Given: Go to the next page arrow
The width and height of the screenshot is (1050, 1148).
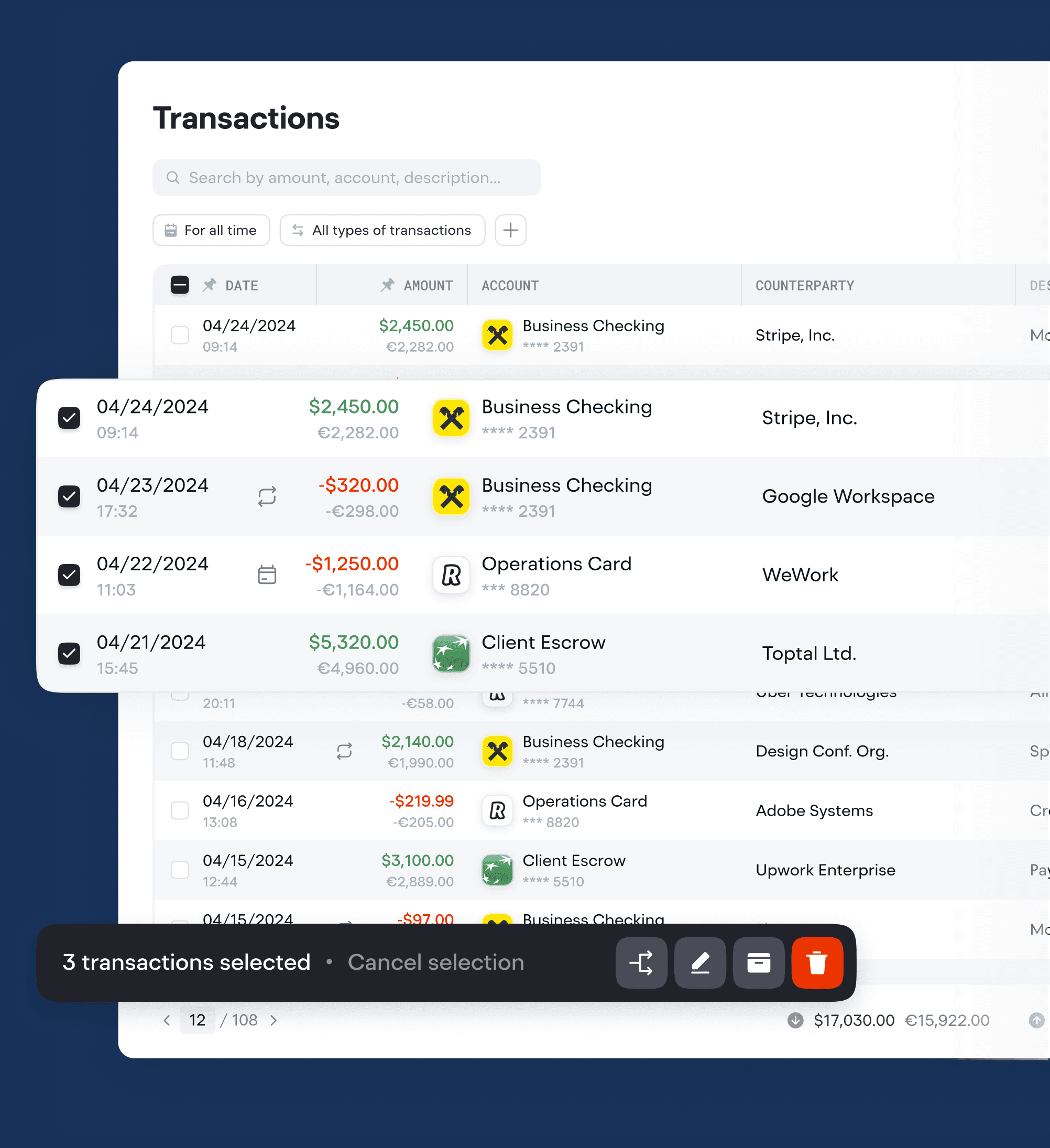Looking at the screenshot, I should coord(274,1021).
